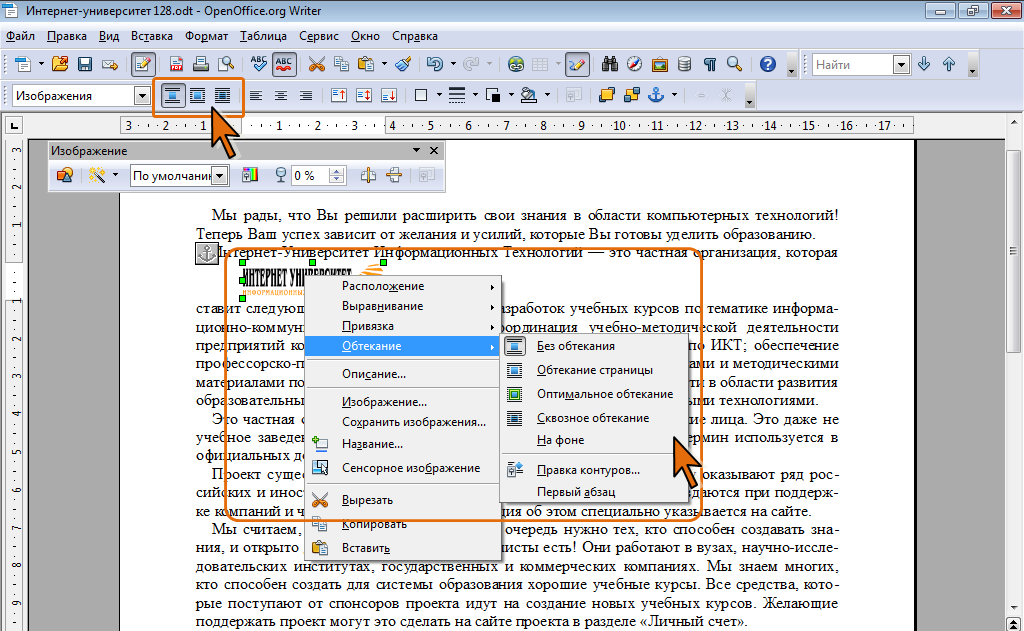Align image to top icon

[x=338, y=96]
